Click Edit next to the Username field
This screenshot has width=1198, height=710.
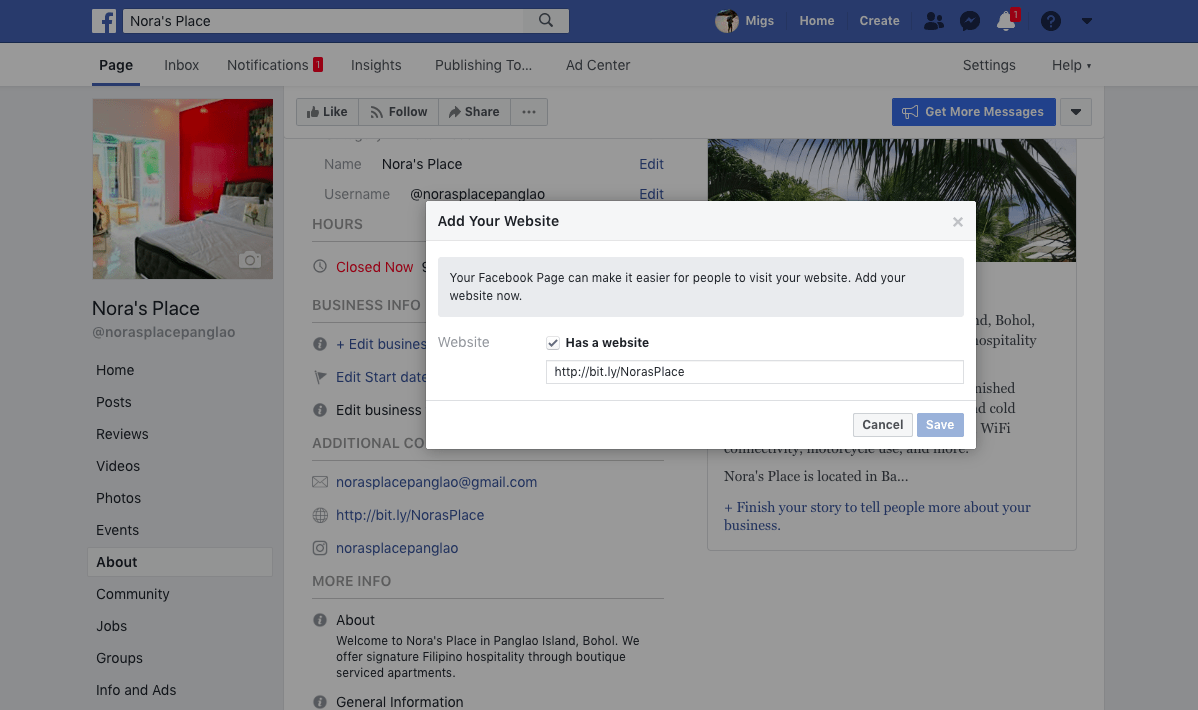(651, 193)
